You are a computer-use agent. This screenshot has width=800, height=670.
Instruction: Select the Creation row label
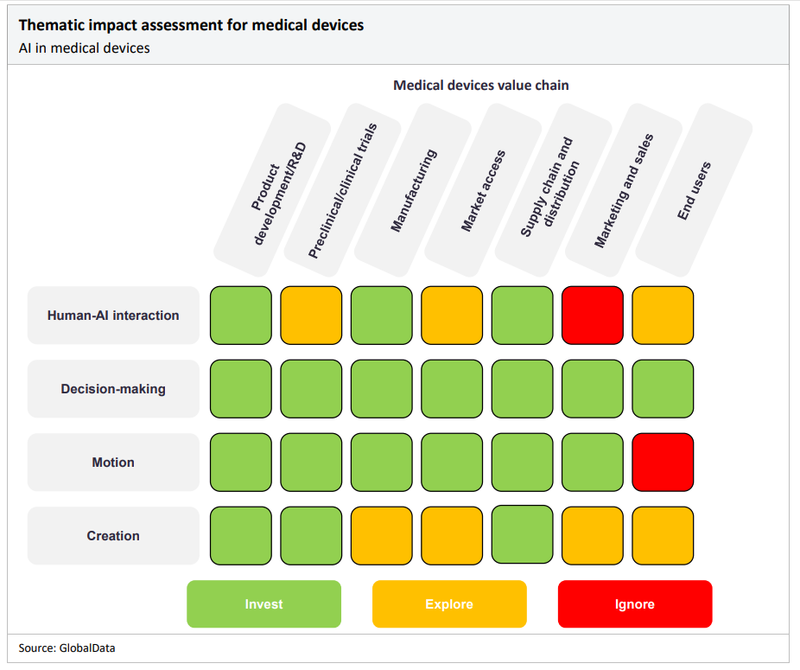tap(113, 536)
